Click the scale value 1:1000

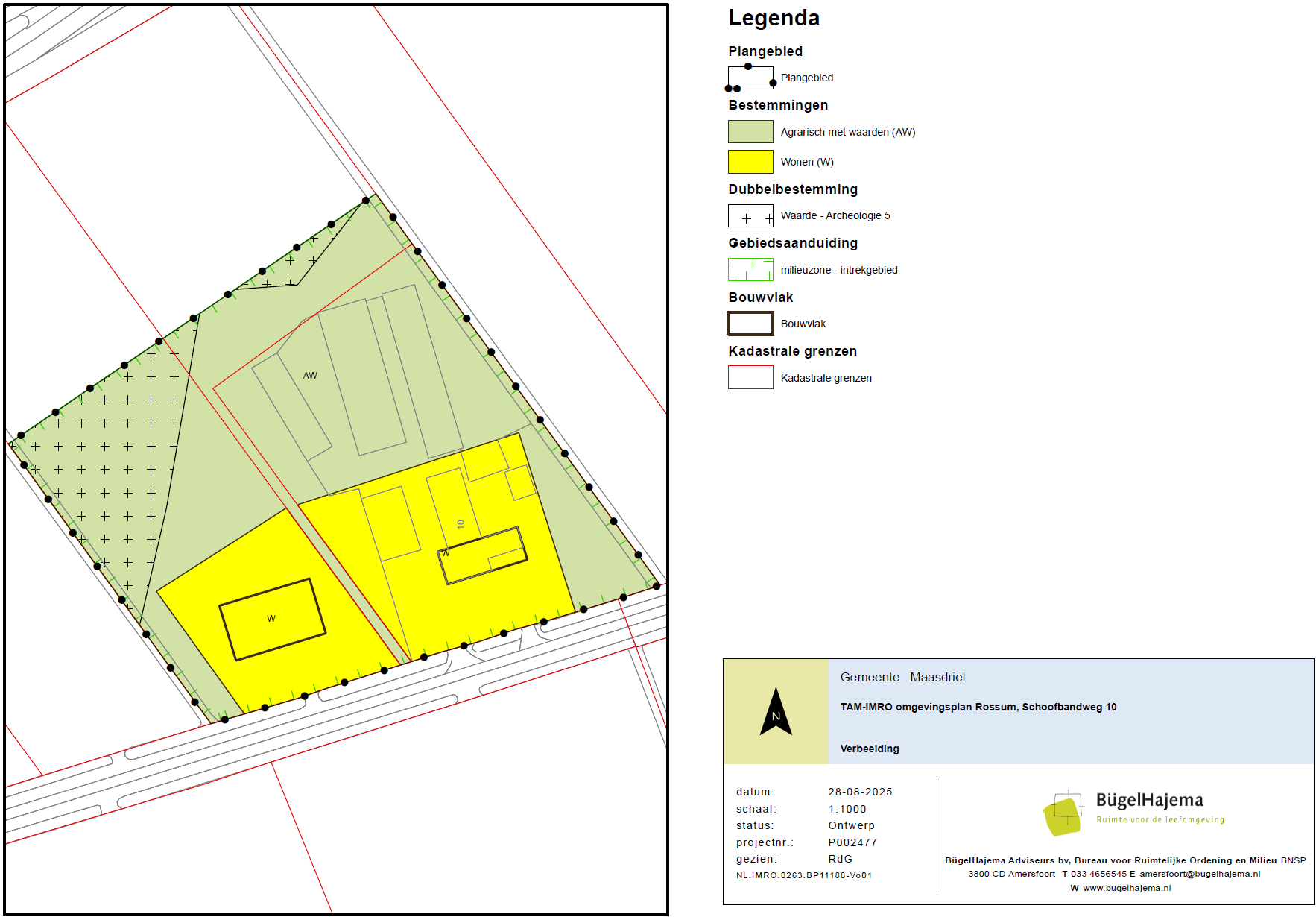847,809
